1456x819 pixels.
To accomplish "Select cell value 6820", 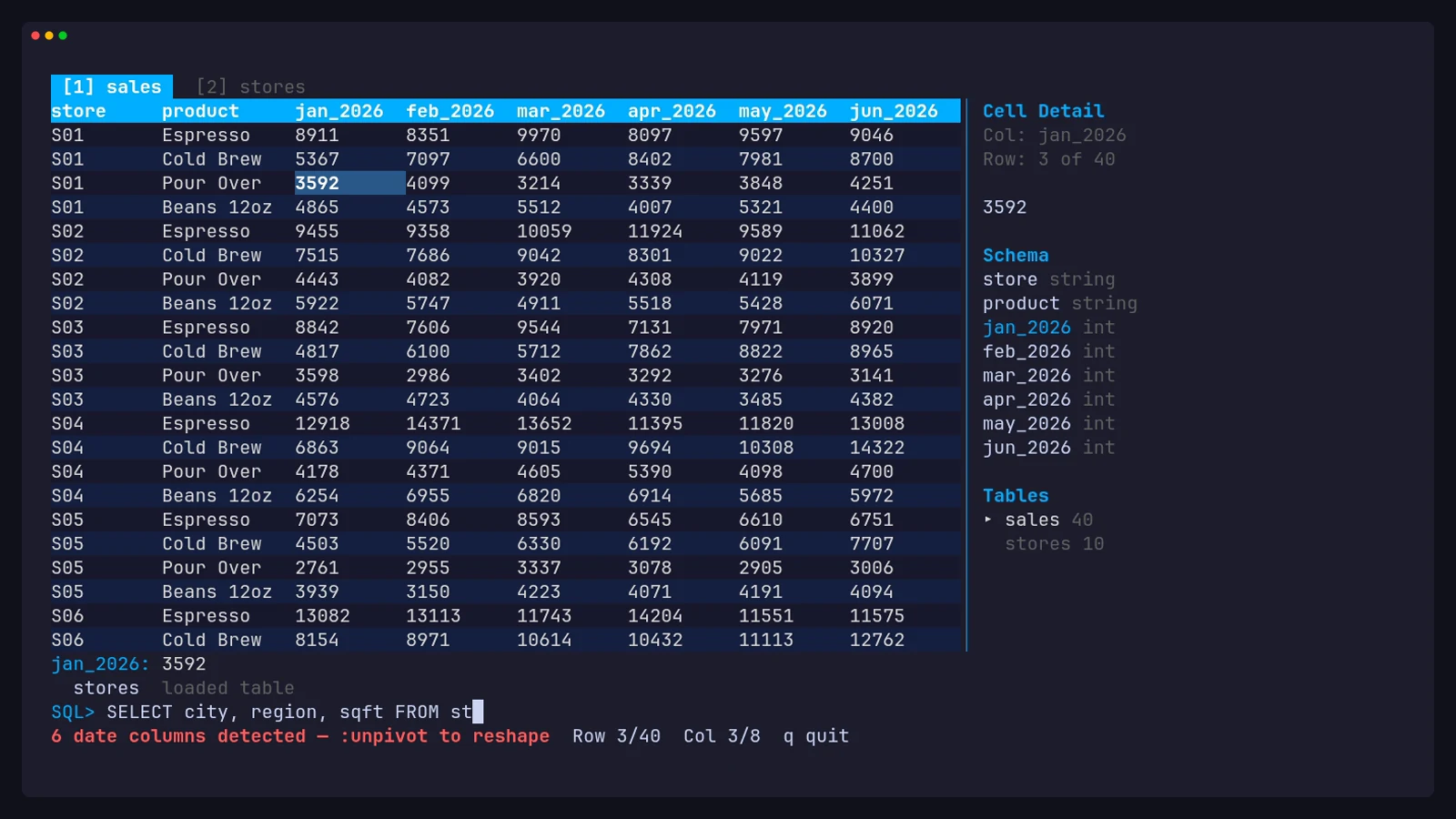I will 539,495.
